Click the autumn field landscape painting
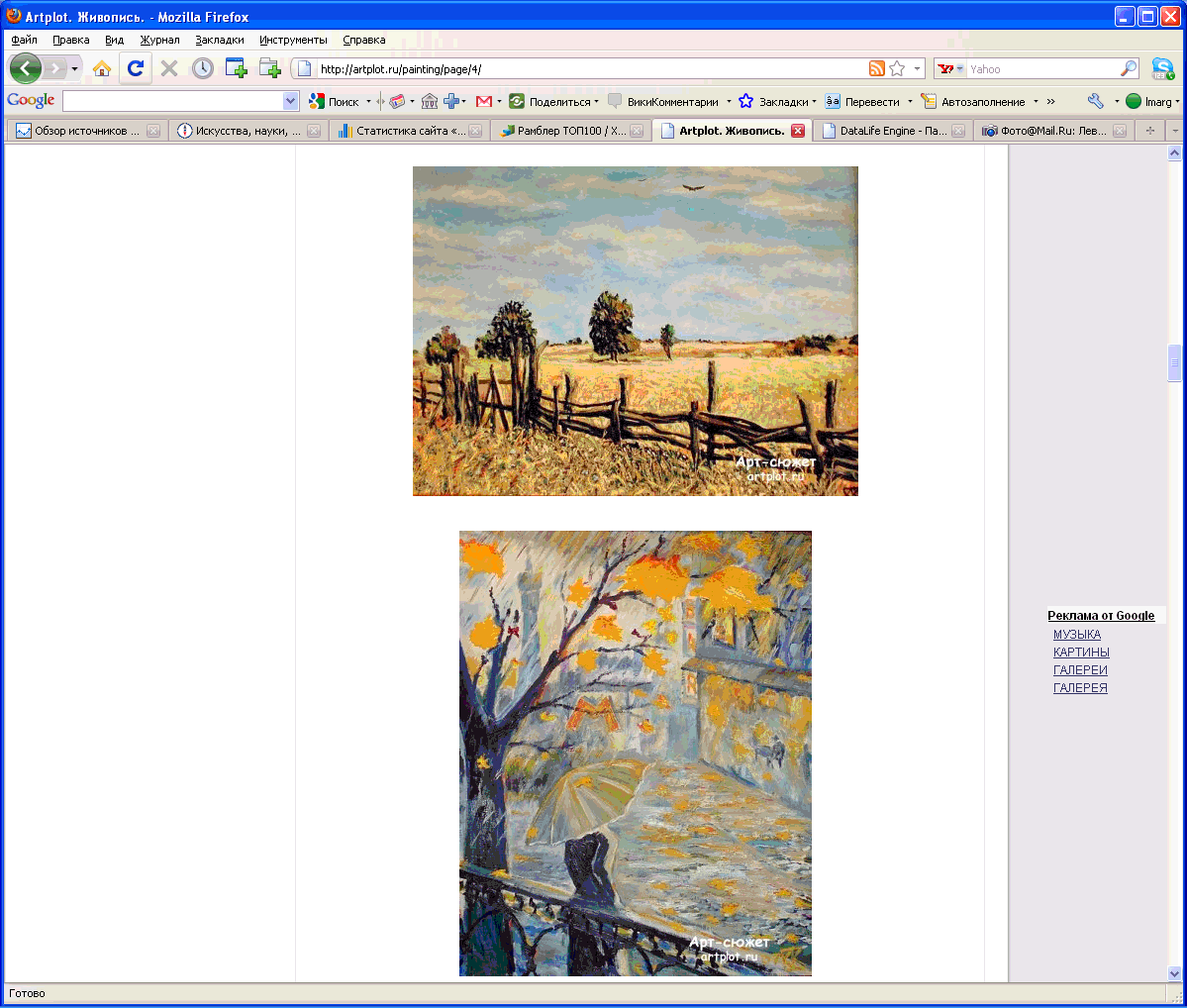Screen dimensions: 1187x1008 point(636,331)
